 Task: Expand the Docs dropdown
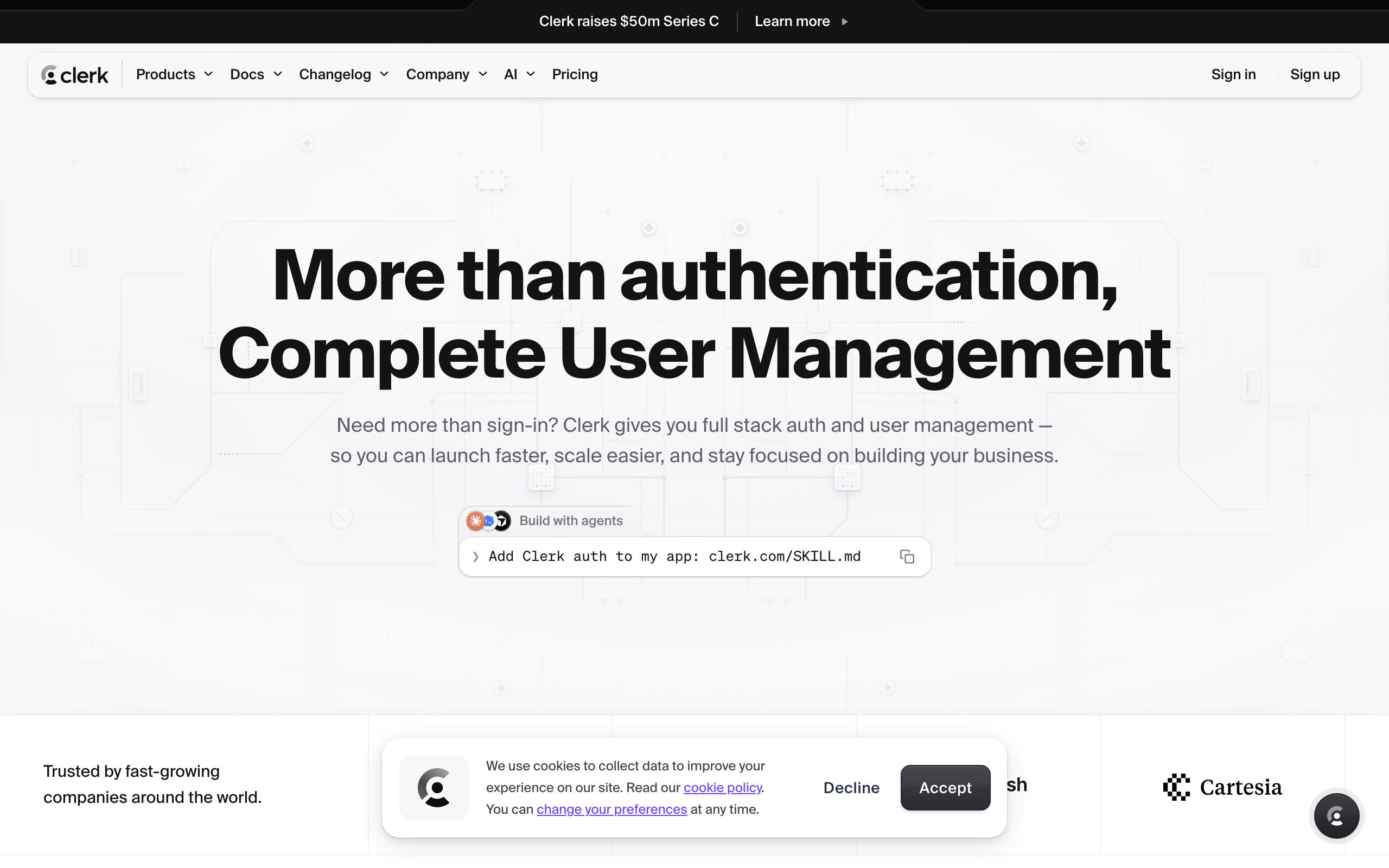[256, 75]
